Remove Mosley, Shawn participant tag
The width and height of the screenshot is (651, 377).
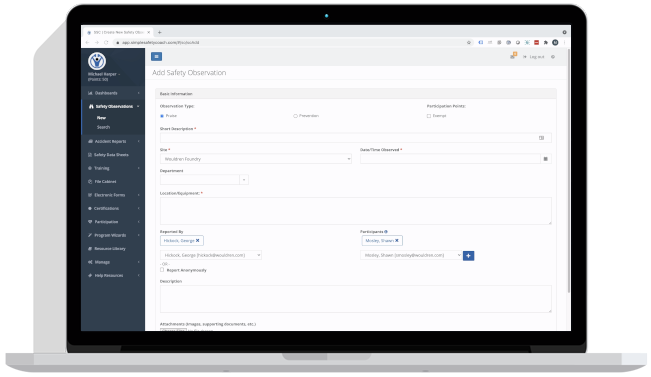[396, 240]
